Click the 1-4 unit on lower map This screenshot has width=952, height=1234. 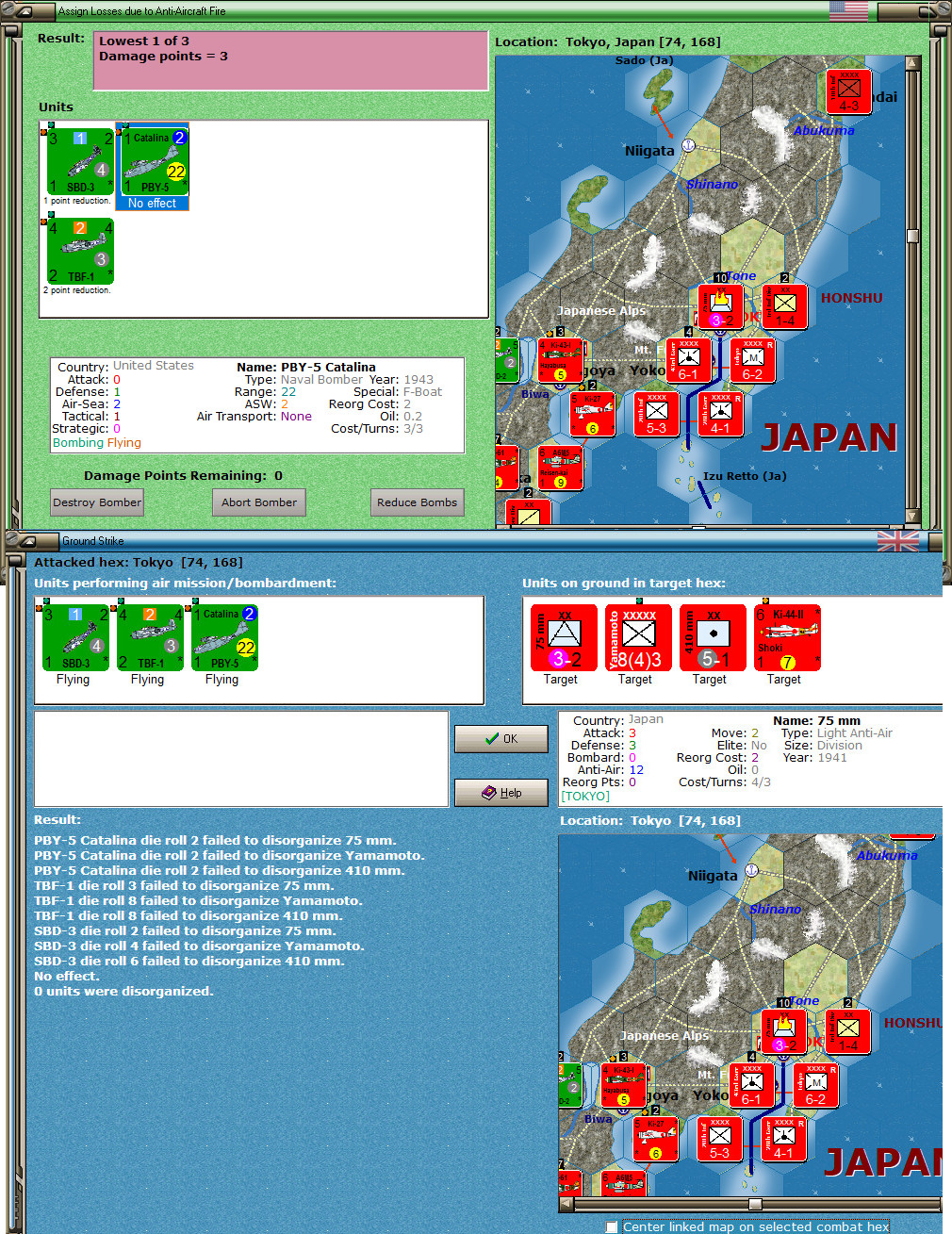point(848,1031)
